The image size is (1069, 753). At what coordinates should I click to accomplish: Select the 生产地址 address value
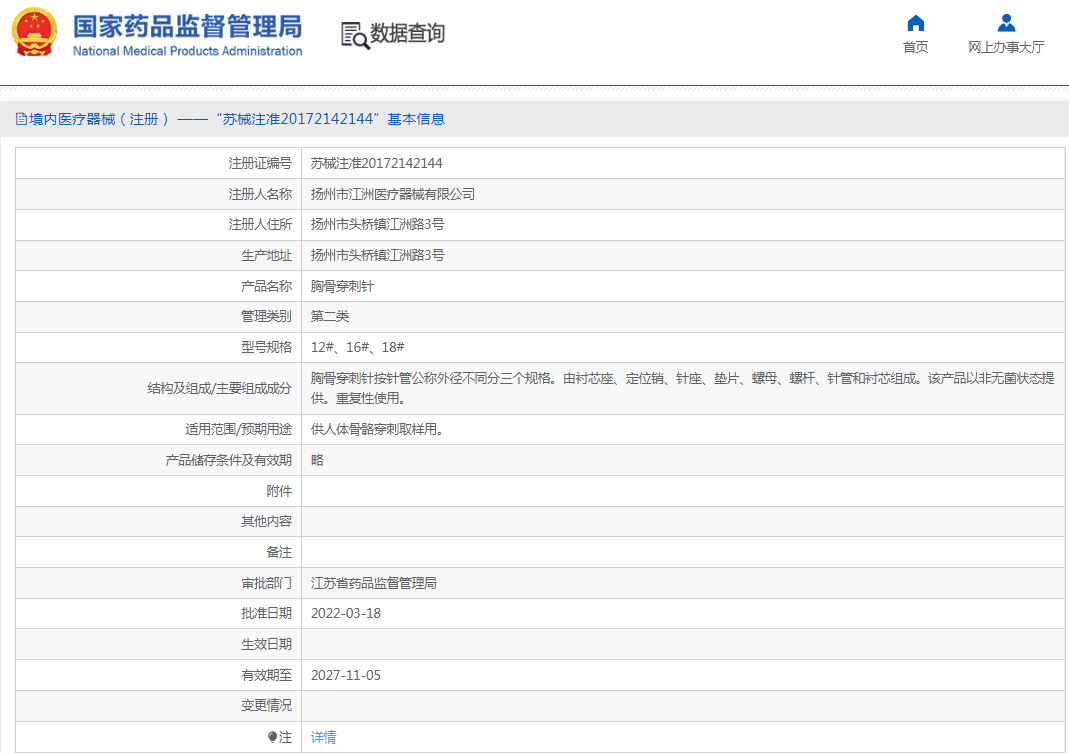pyautogui.click(x=378, y=255)
